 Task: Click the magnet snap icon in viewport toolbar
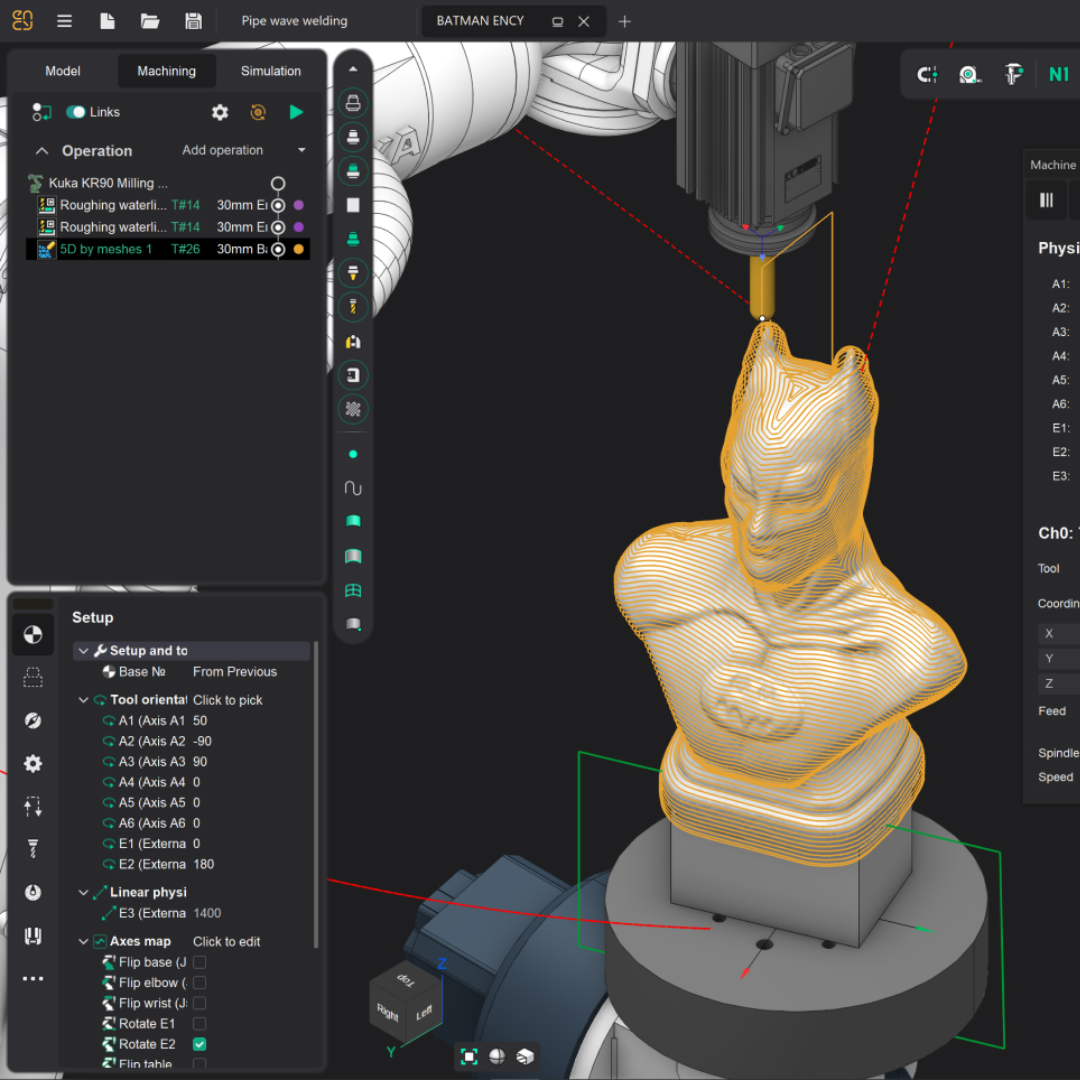[927, 74]
